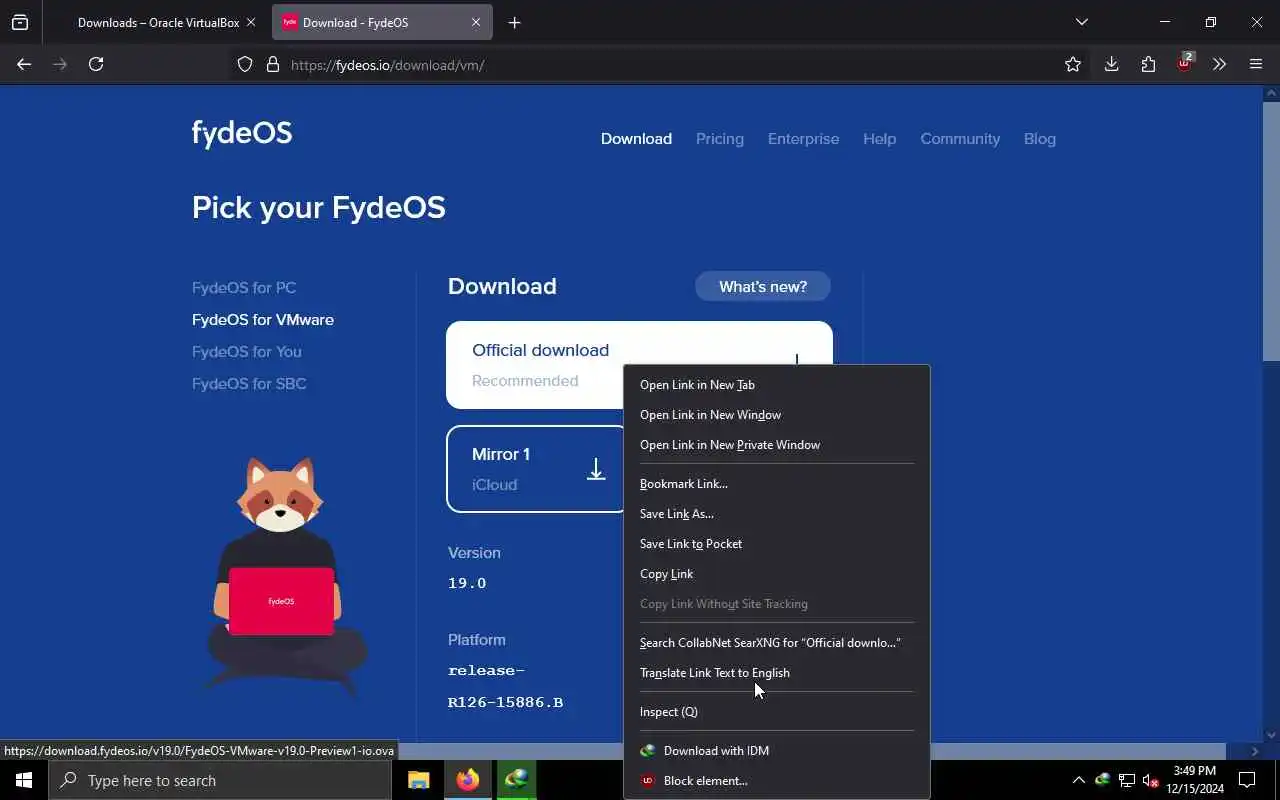The width and height of the screenshot is (1280, 800).
Task: Go back with the back arrow
Action: click(24, 64)
